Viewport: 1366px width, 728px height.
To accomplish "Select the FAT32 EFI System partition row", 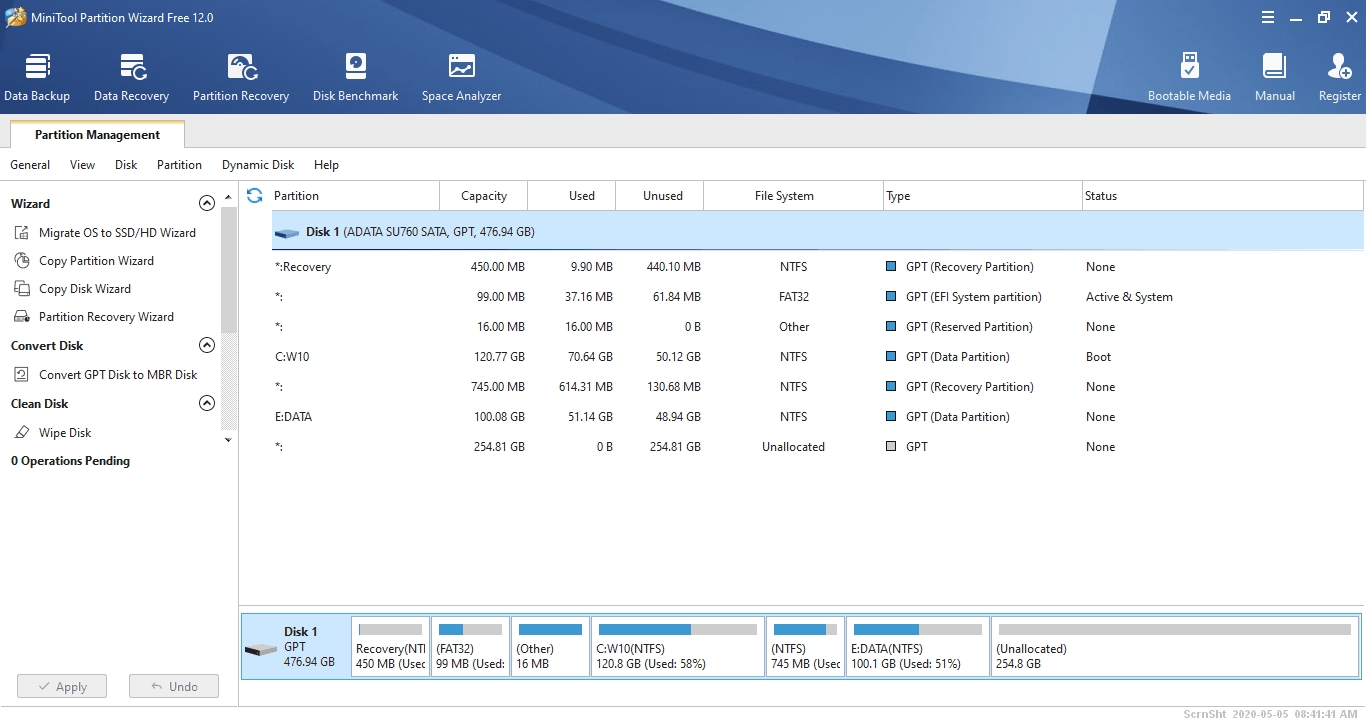I will click(817, 297).
